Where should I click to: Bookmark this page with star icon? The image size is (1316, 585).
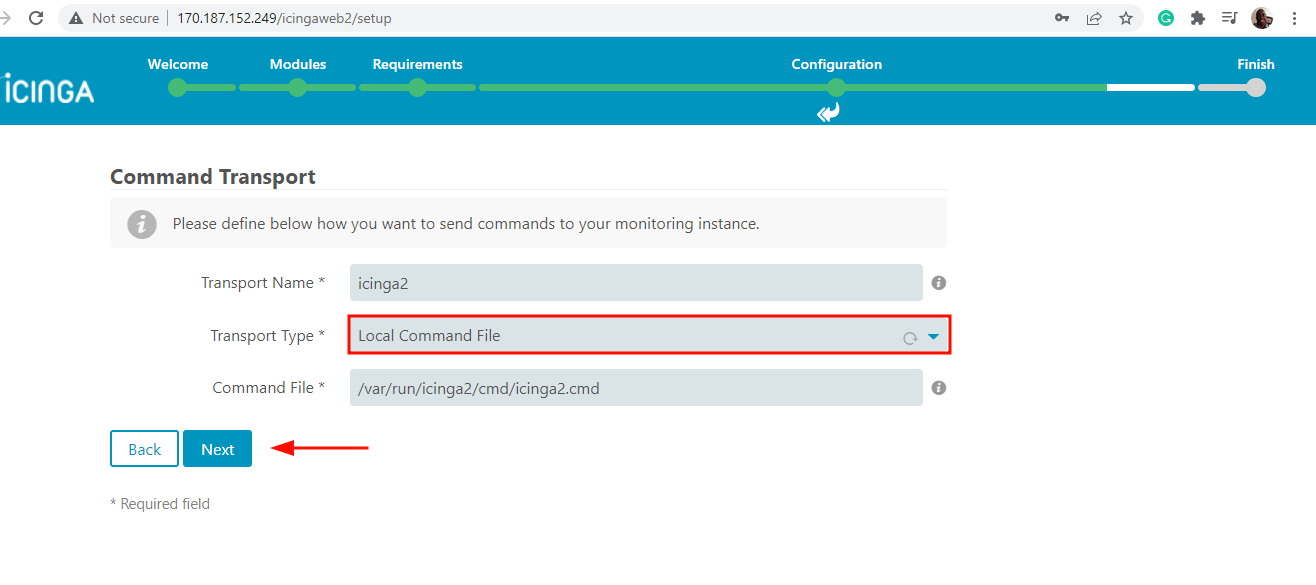point(1126,18)
